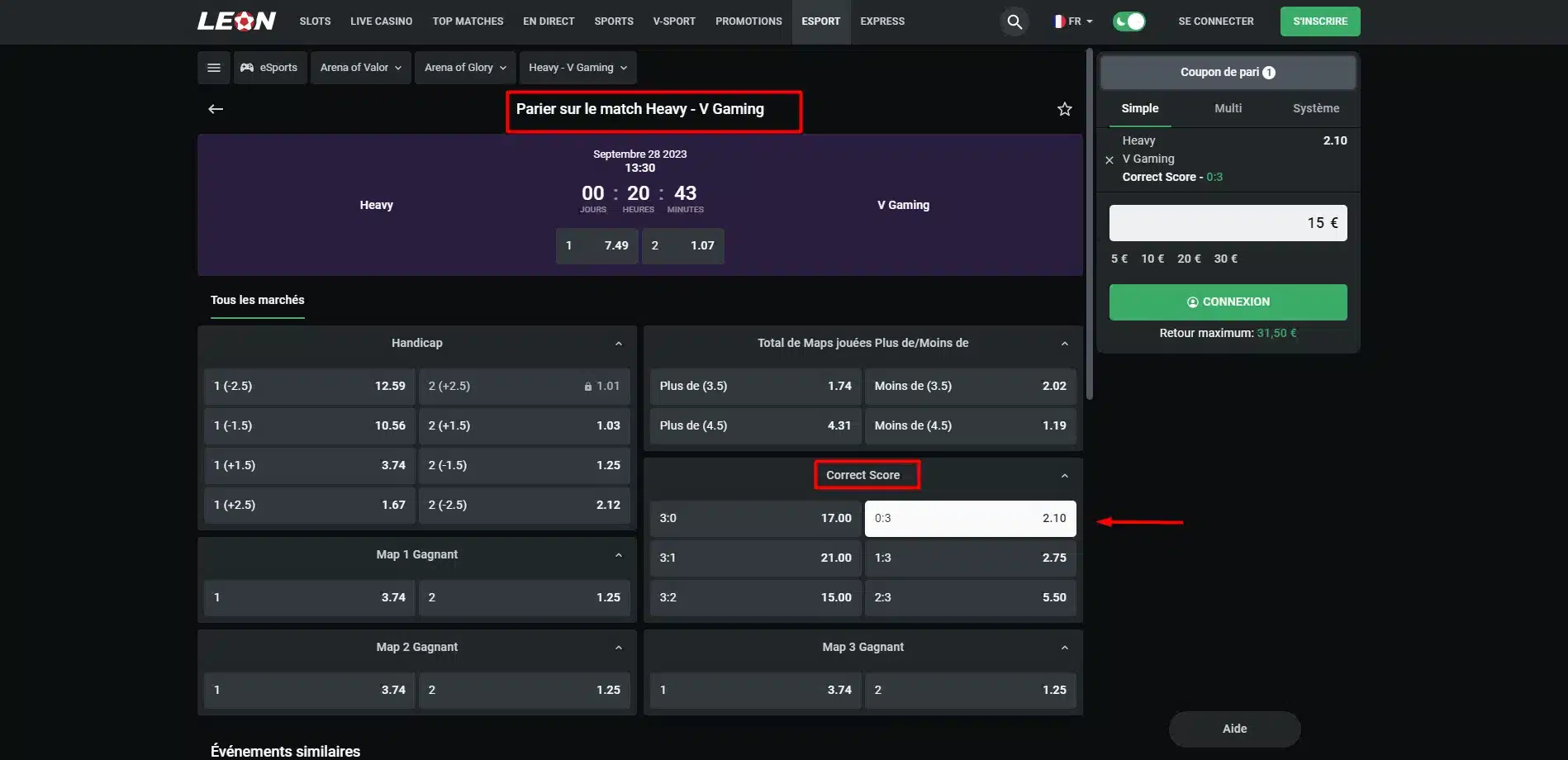1568x760 pixels.
Task: Switch to the Multi coupon tab
Action: [1228, 108]
